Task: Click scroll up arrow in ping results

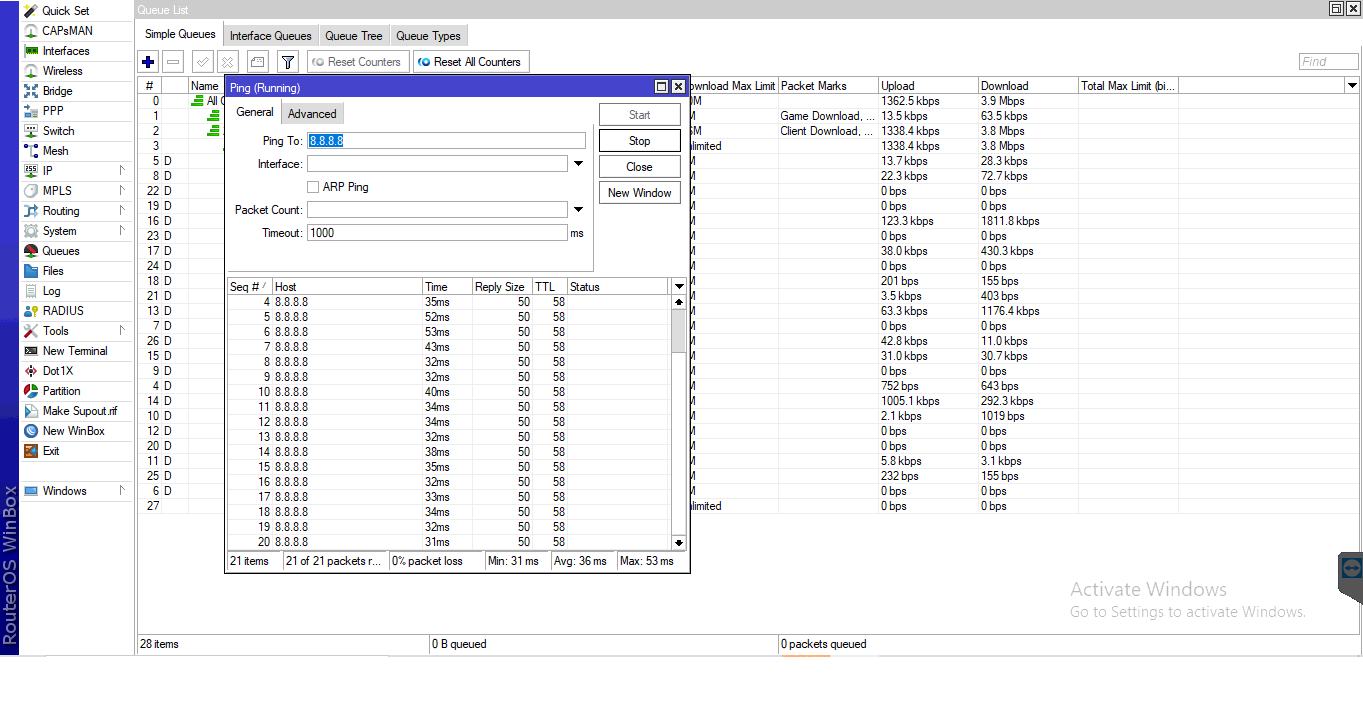Action: coord(679,301)
